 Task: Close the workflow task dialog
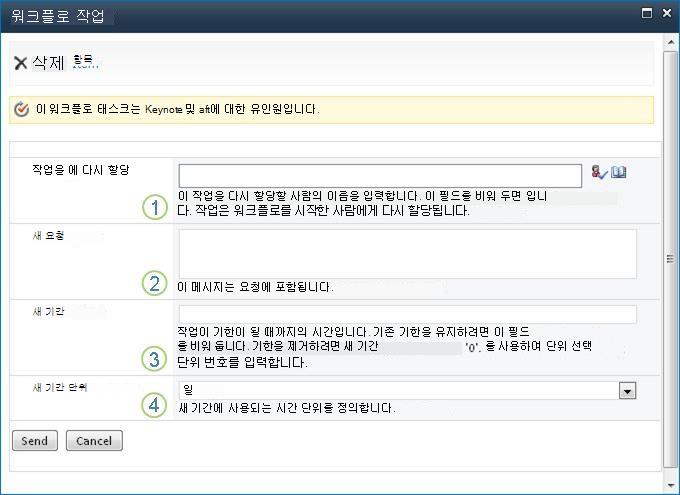pos(667,13)
